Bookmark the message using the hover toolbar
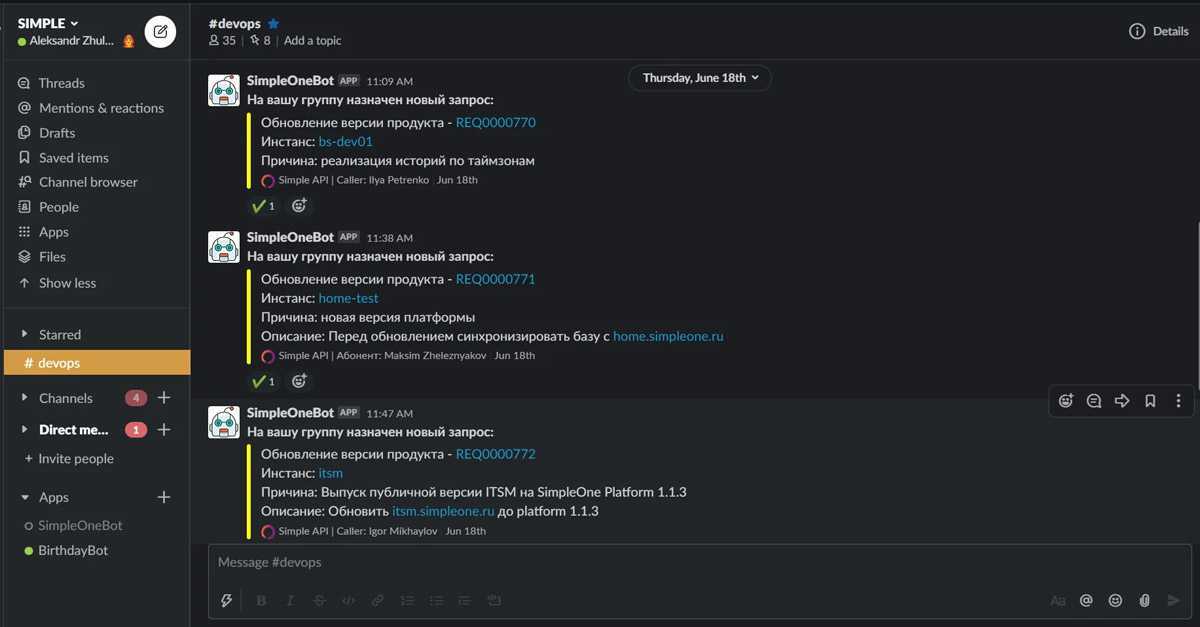This screenshot has height=627, width=1200. 1150,401
